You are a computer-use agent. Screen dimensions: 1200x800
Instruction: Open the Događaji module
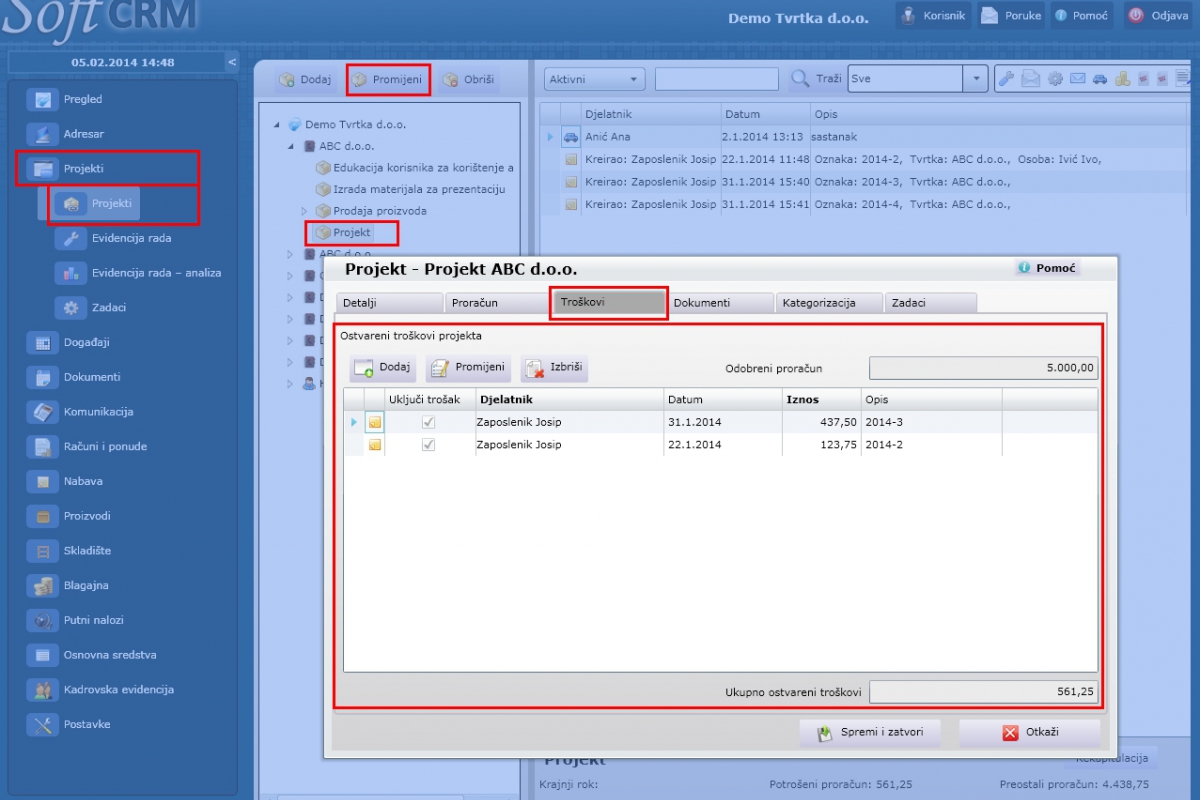(x=70, y=342)
